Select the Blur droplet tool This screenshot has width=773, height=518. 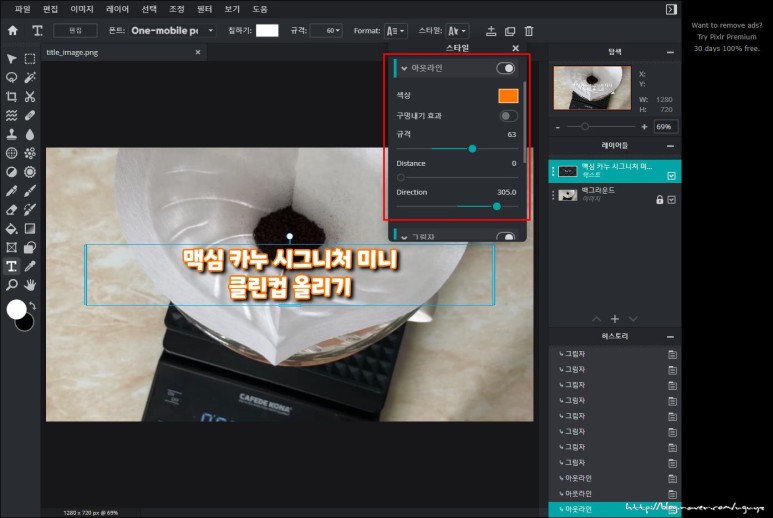pyautogui.click(x=30, y=134)
